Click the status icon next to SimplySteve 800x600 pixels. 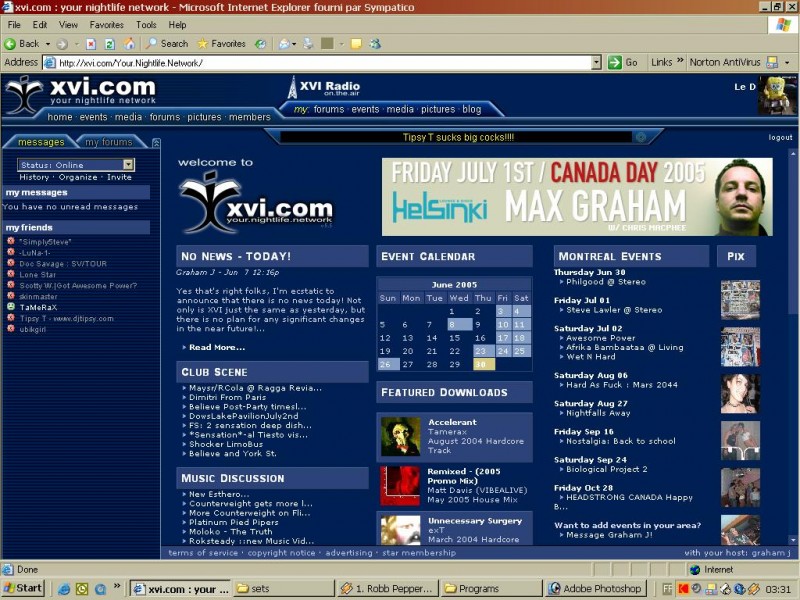tap(11, 241)
